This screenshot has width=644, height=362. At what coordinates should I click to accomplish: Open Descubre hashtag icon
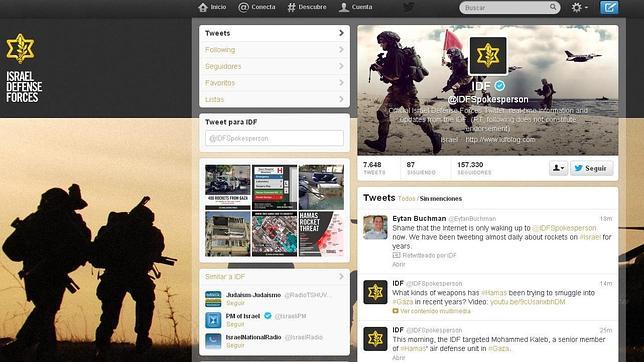click(x=291, y=7)
